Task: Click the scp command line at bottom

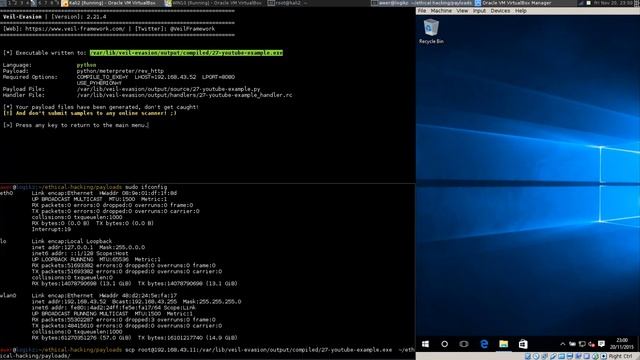Action: click(207, 353)
